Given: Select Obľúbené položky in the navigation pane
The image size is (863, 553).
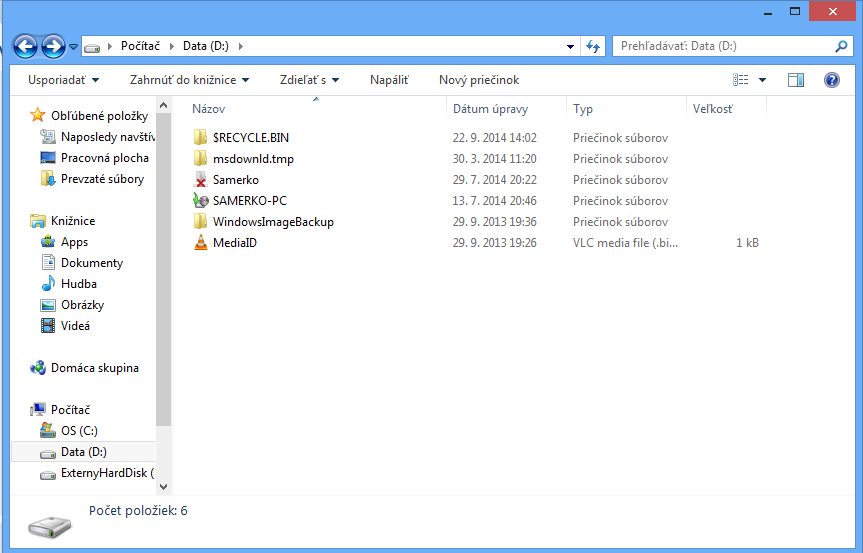Looking at the screenshot, I should tap(100, 116).
